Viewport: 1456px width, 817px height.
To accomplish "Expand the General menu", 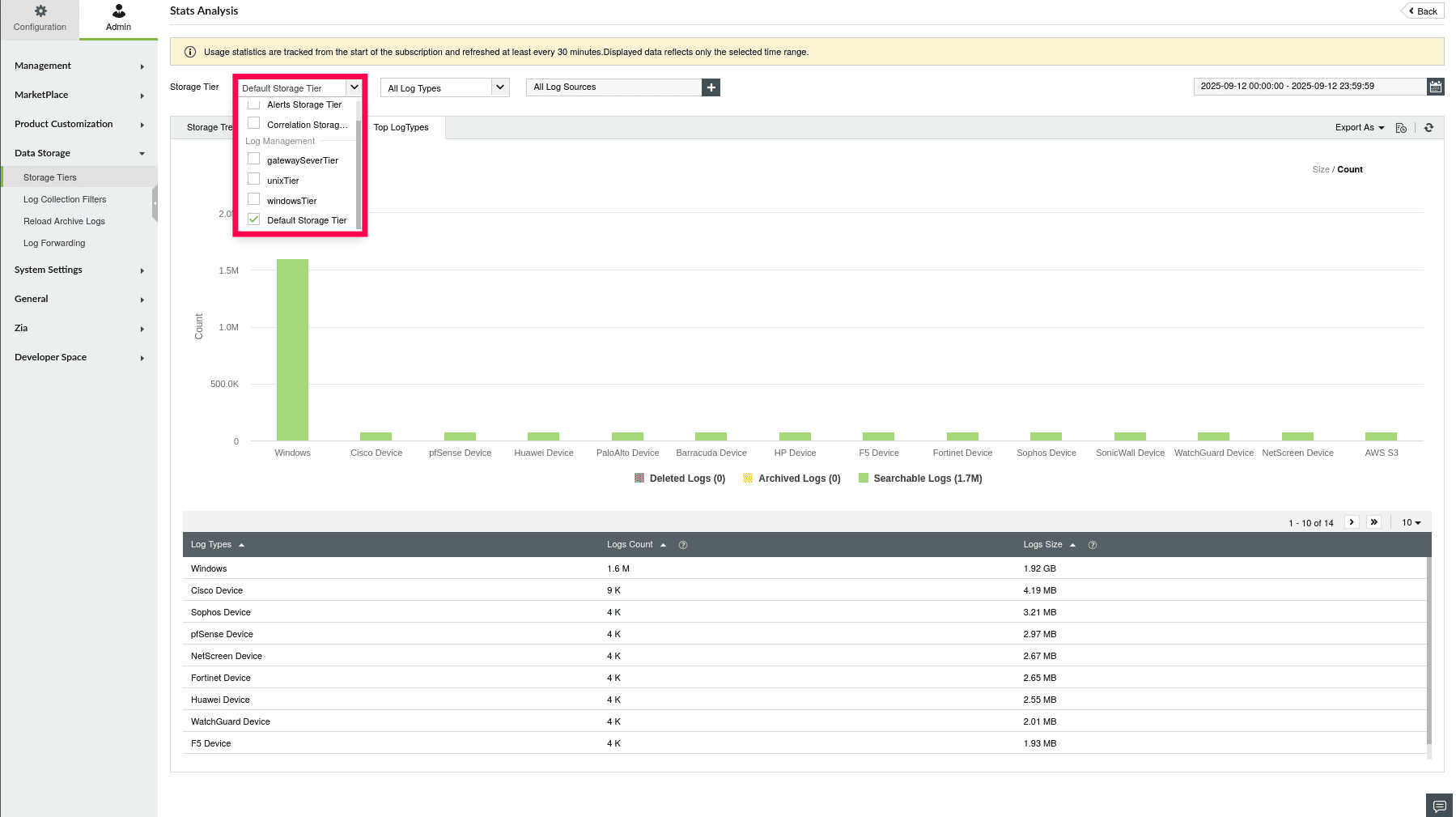I will pos(79,299).
